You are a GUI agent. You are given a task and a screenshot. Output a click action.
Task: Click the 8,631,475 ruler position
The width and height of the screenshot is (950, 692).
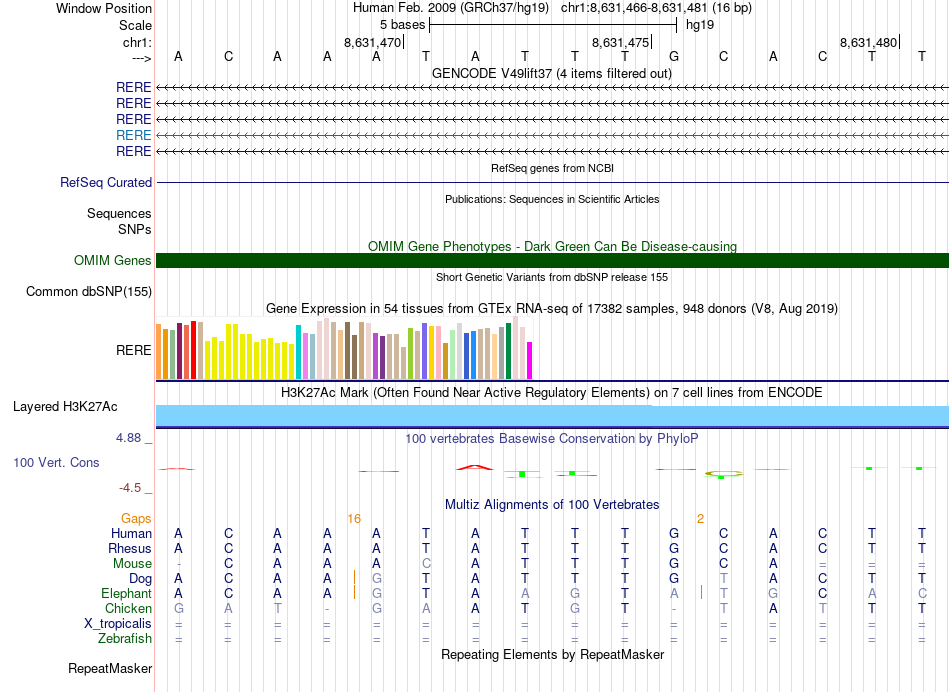[x=620, y=42]
